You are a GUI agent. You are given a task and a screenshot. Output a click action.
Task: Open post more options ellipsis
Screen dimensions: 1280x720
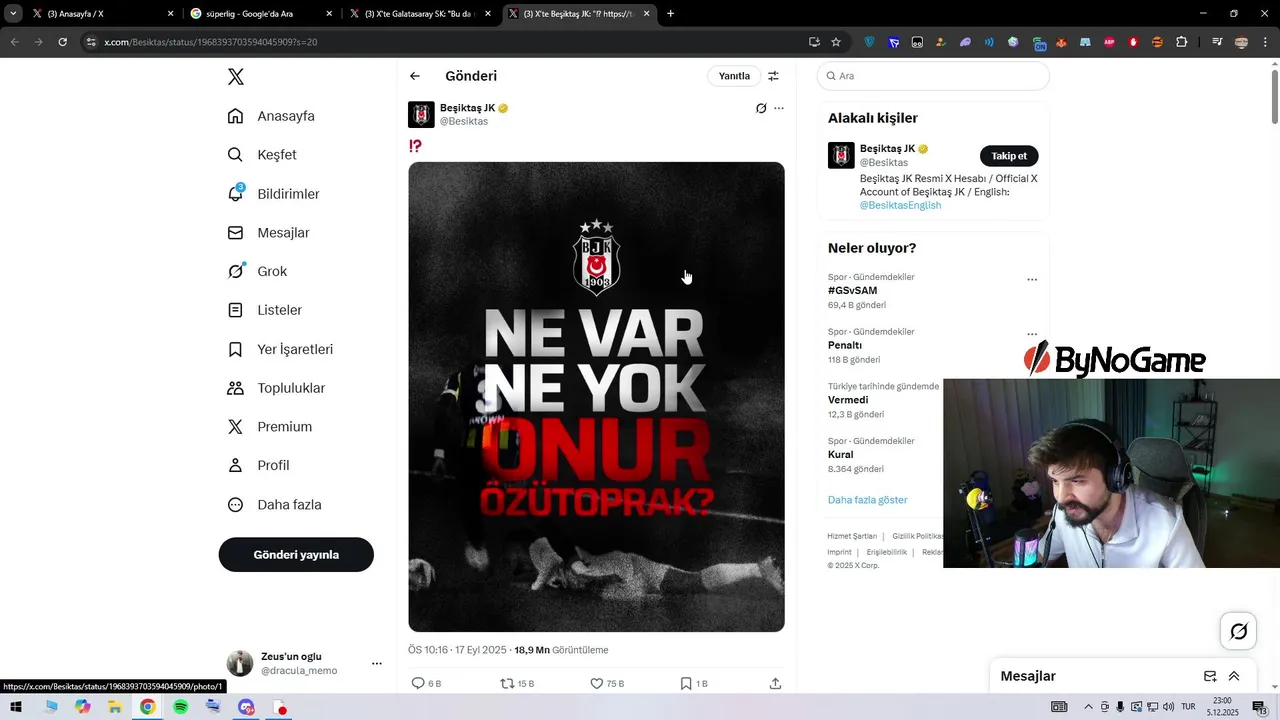coord(779,108)
